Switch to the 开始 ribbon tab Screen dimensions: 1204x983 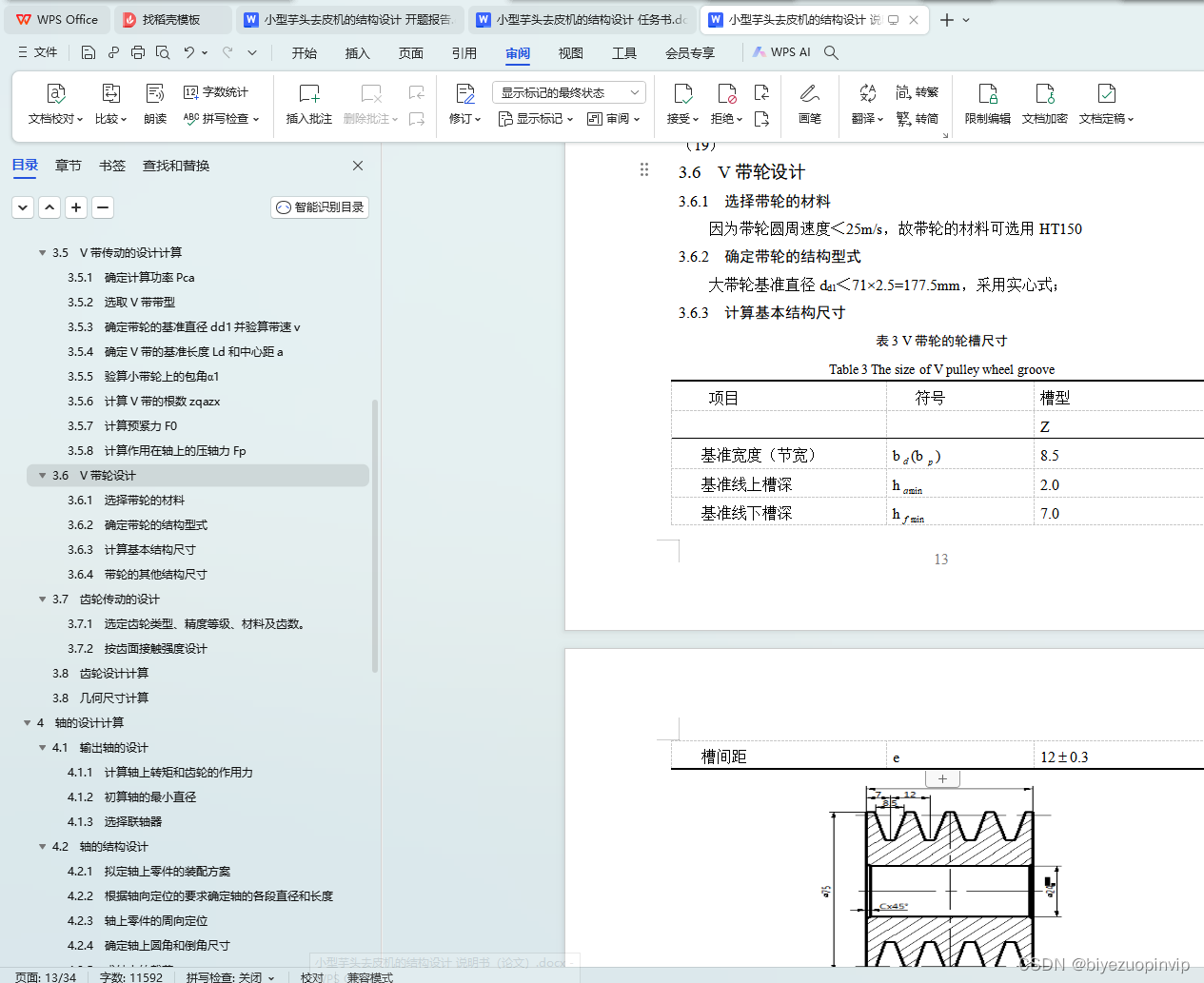coord(305,53)
